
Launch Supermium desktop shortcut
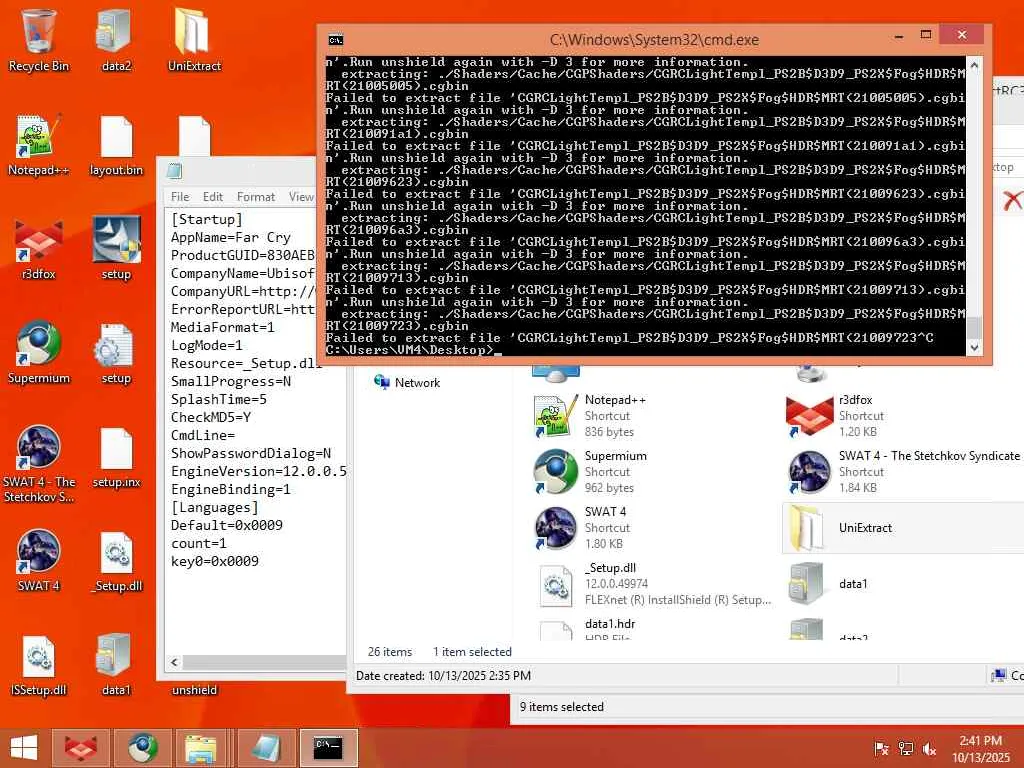click(39, 353)
